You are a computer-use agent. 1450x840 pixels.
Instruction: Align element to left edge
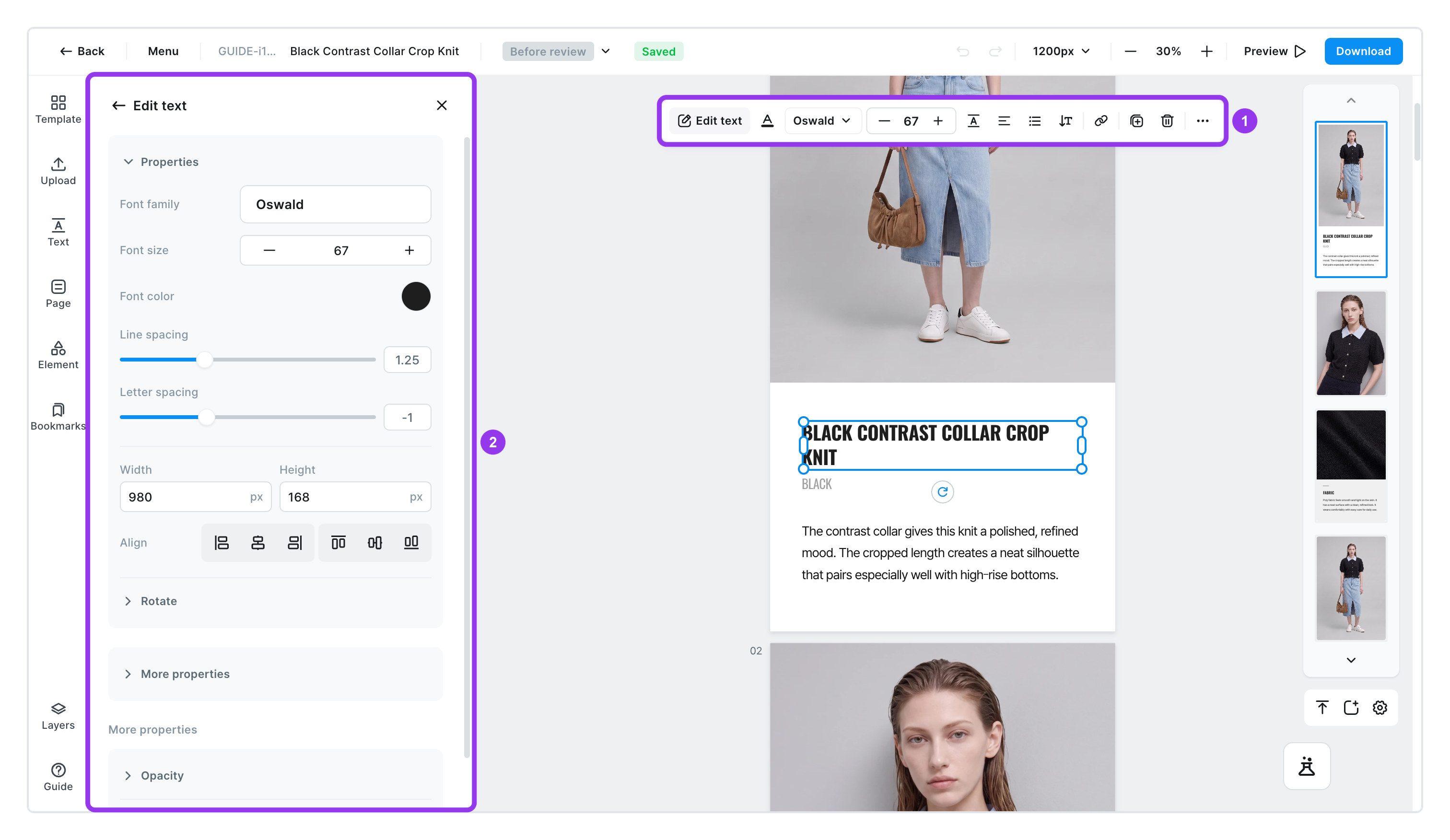pos(222,543)
